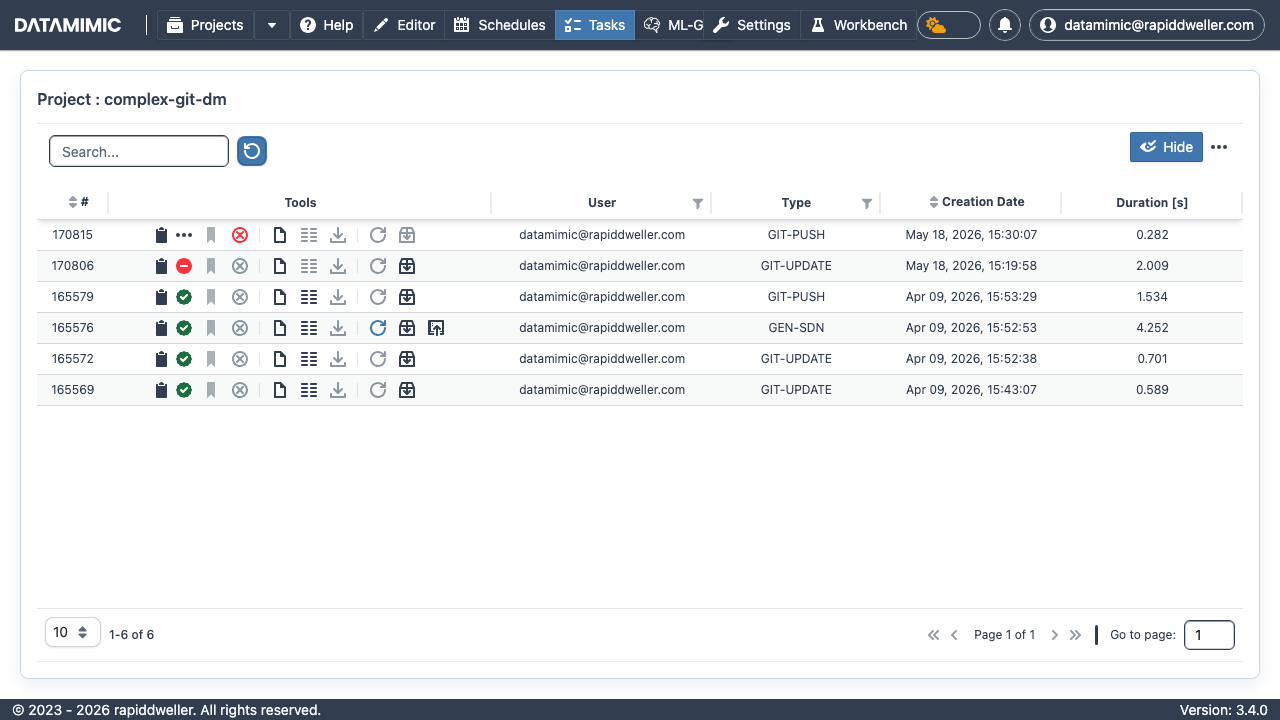1280x720 pixels.
Task: Click the red cancel icon for task 170815
Action: [x=240, y=235]
